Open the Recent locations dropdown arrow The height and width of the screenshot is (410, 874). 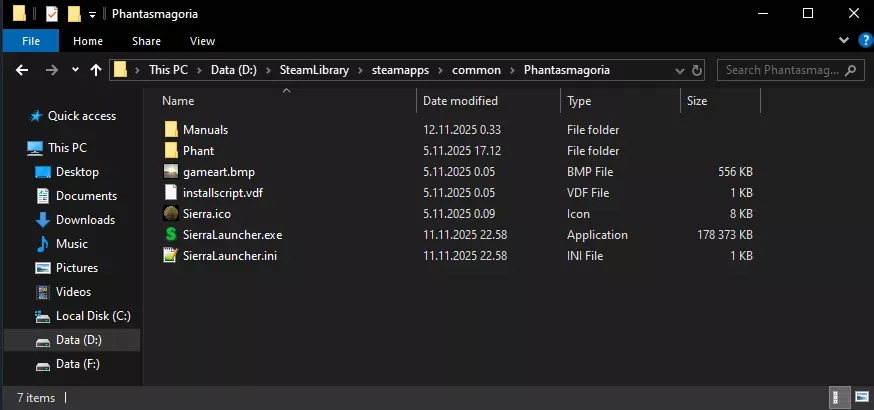tap(73, 70)
